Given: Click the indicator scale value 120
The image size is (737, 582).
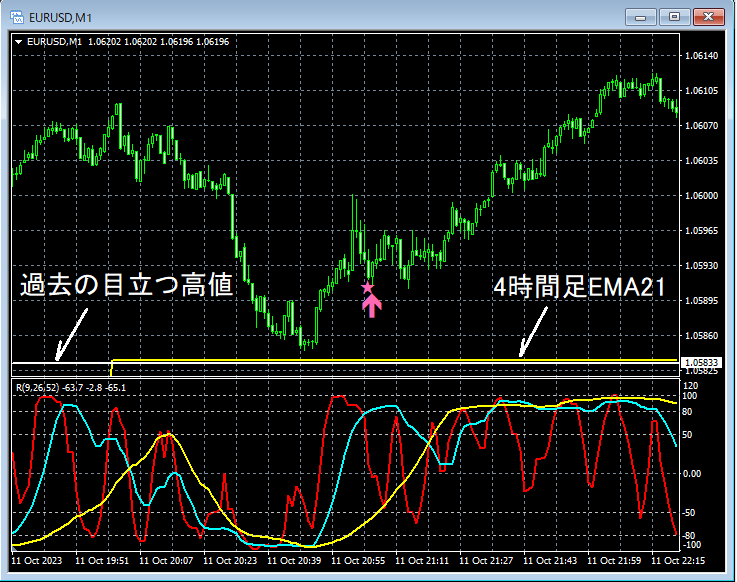Looking at the screenshot, I should click(690, 386).
